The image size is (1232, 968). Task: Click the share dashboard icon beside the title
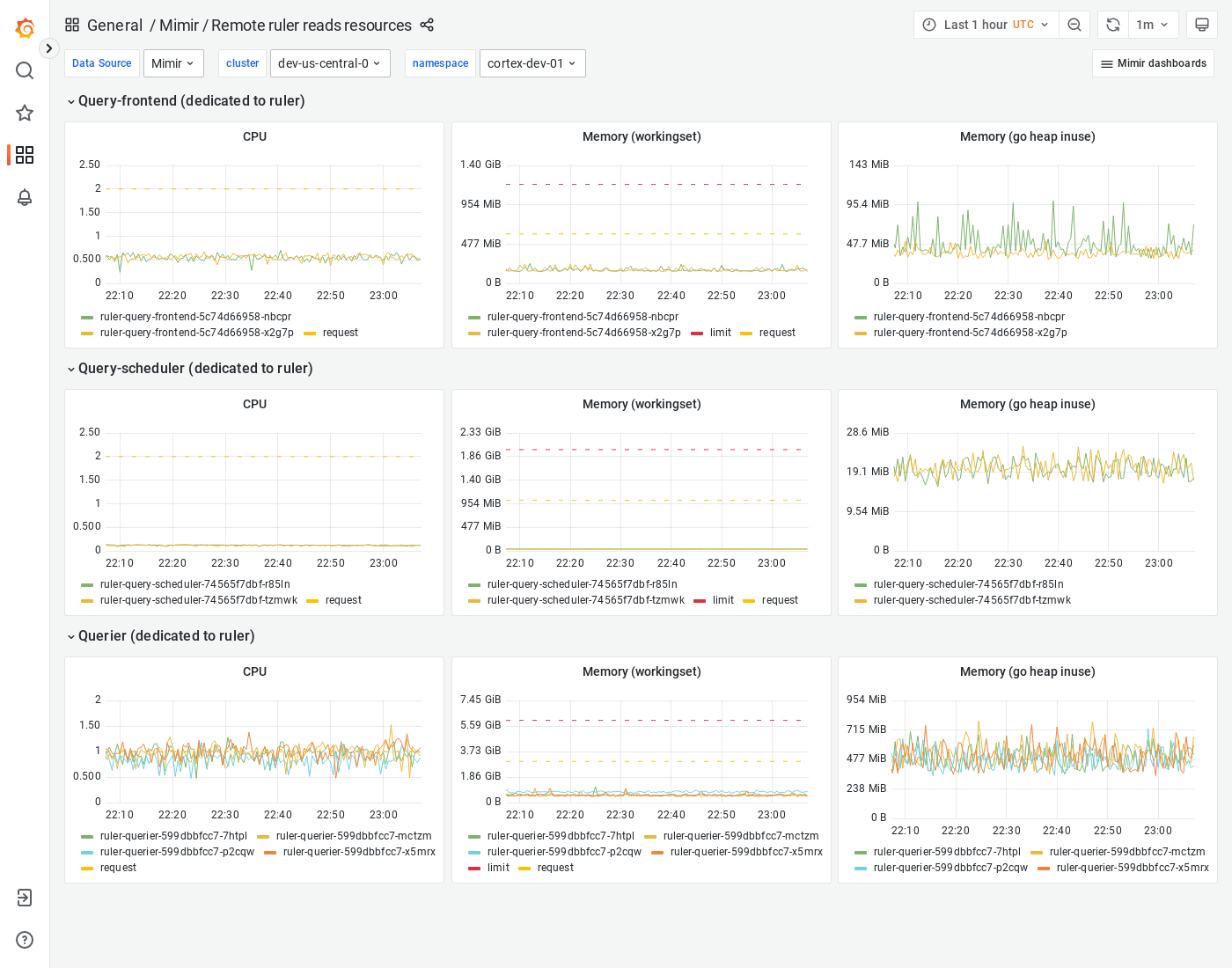(x=426, y=26)
